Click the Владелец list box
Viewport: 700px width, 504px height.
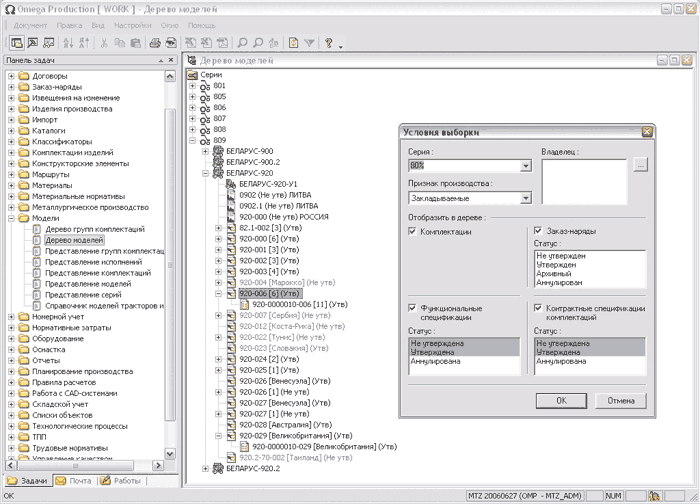click(584, 182)
